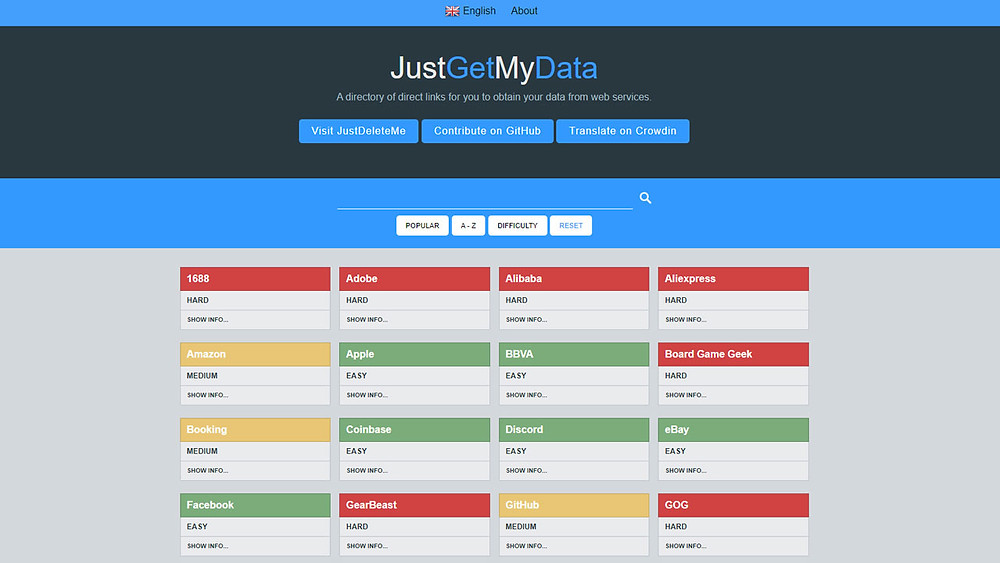Open the Discord card title

[x=574, y=430]
